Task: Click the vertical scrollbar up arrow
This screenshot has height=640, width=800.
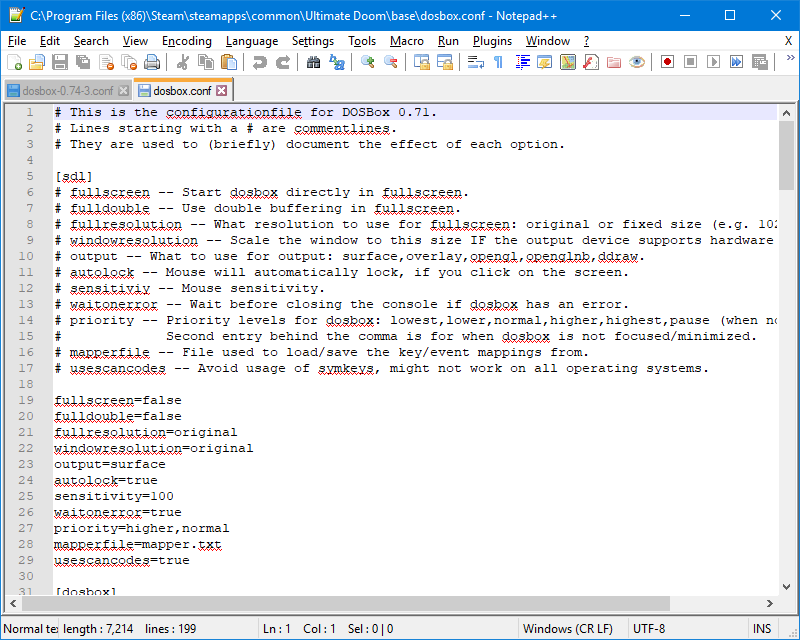Action: 786,113
